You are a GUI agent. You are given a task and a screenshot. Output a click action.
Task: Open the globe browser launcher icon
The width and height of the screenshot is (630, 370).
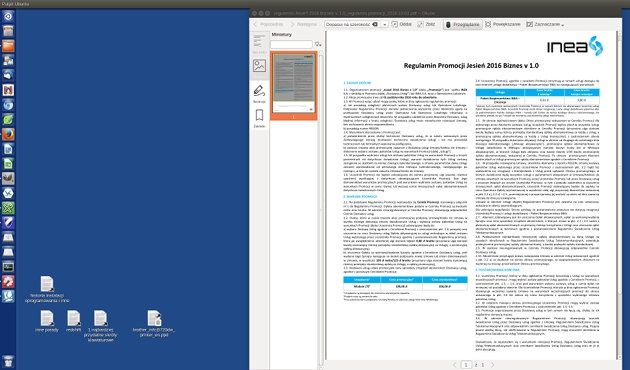coord(8,105)
